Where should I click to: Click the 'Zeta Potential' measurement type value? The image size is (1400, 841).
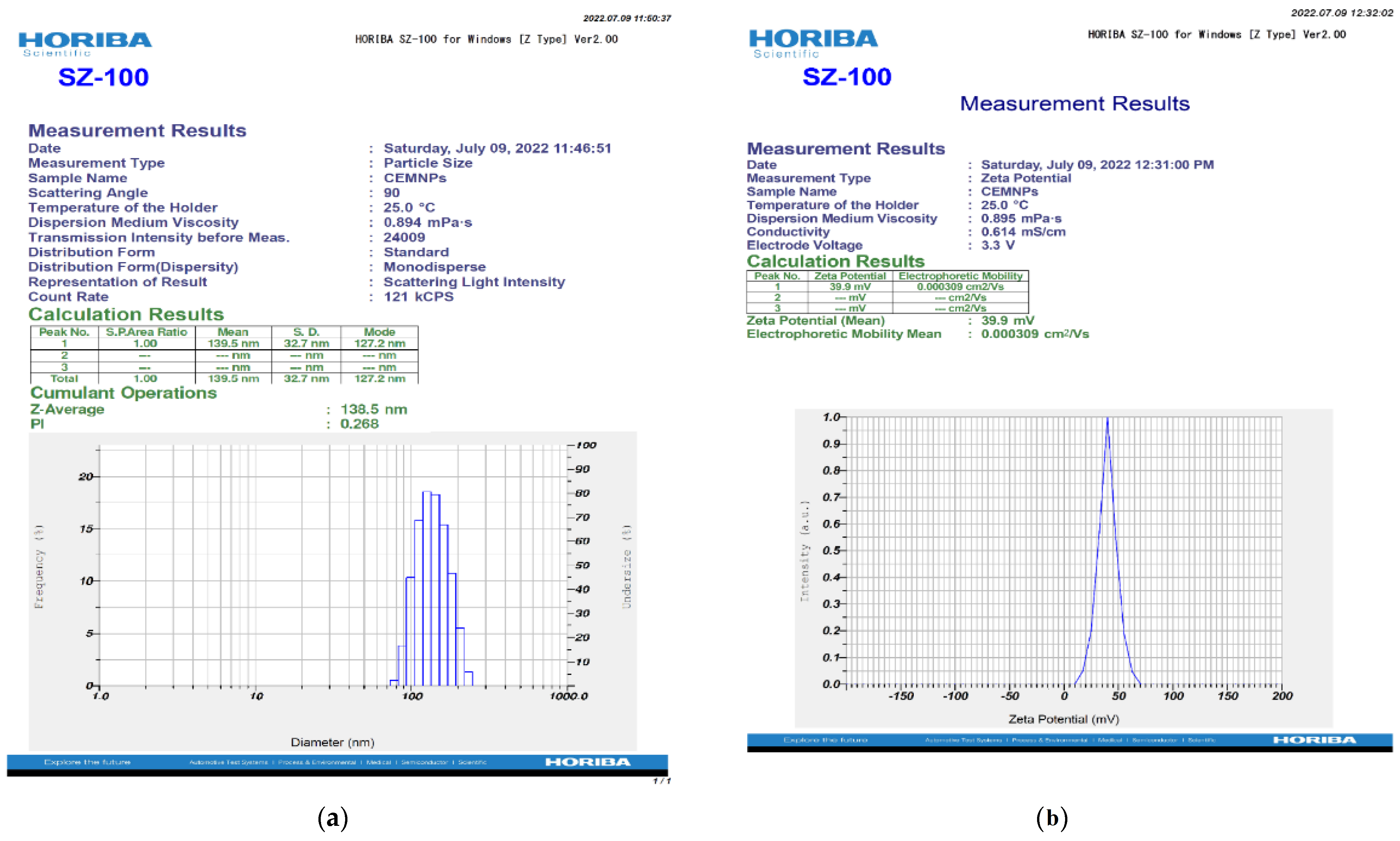coord(1026,178)
